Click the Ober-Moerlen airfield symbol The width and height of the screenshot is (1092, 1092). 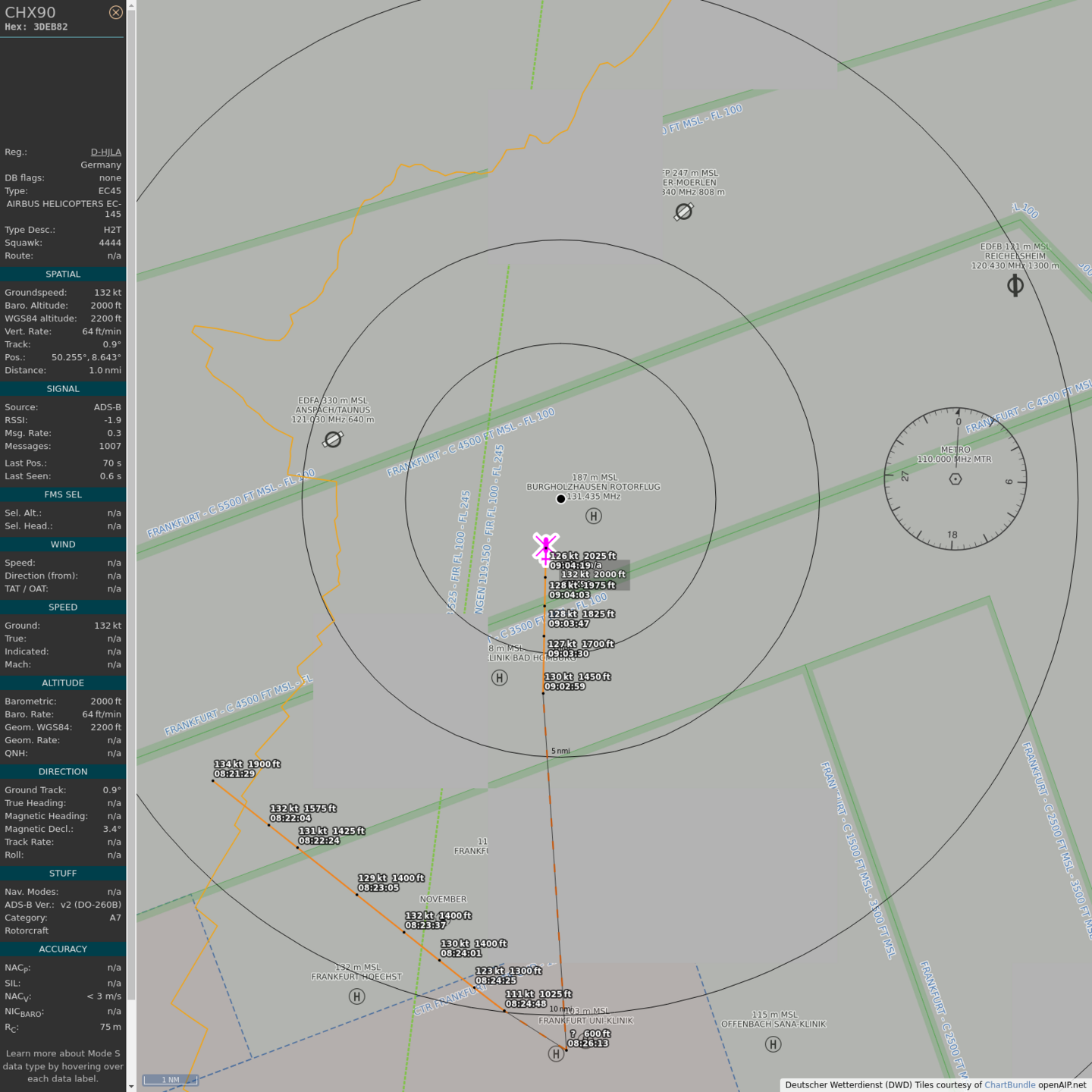[x=683, y=212]
